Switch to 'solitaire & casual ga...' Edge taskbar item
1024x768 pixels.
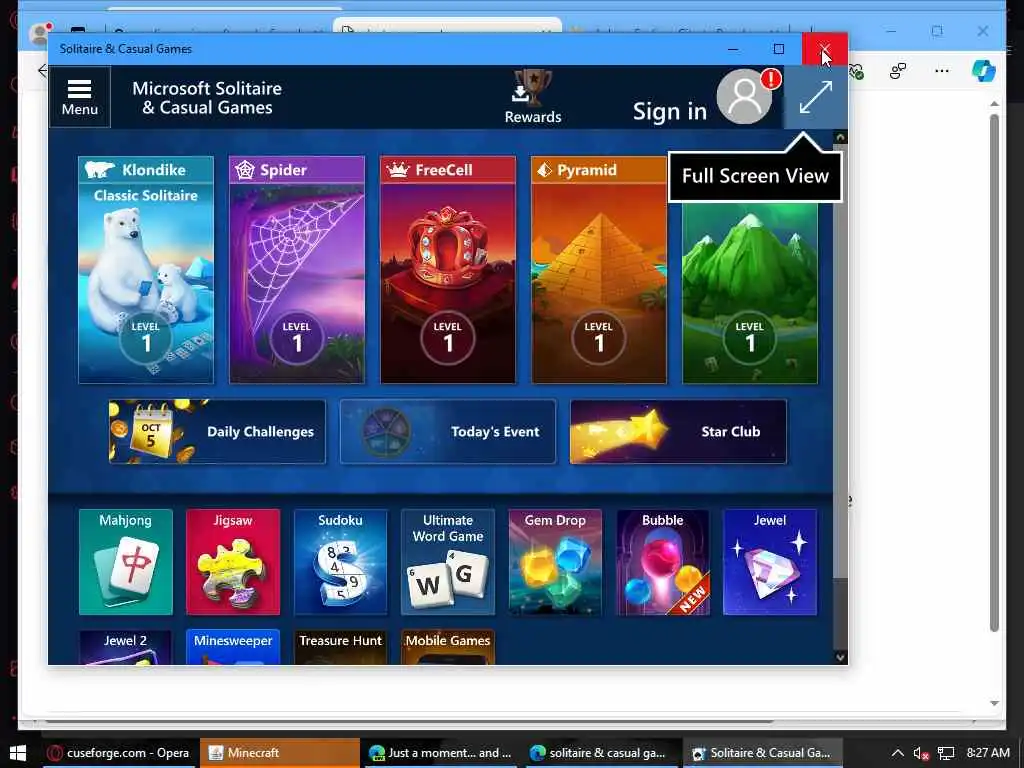click(601, 753)
